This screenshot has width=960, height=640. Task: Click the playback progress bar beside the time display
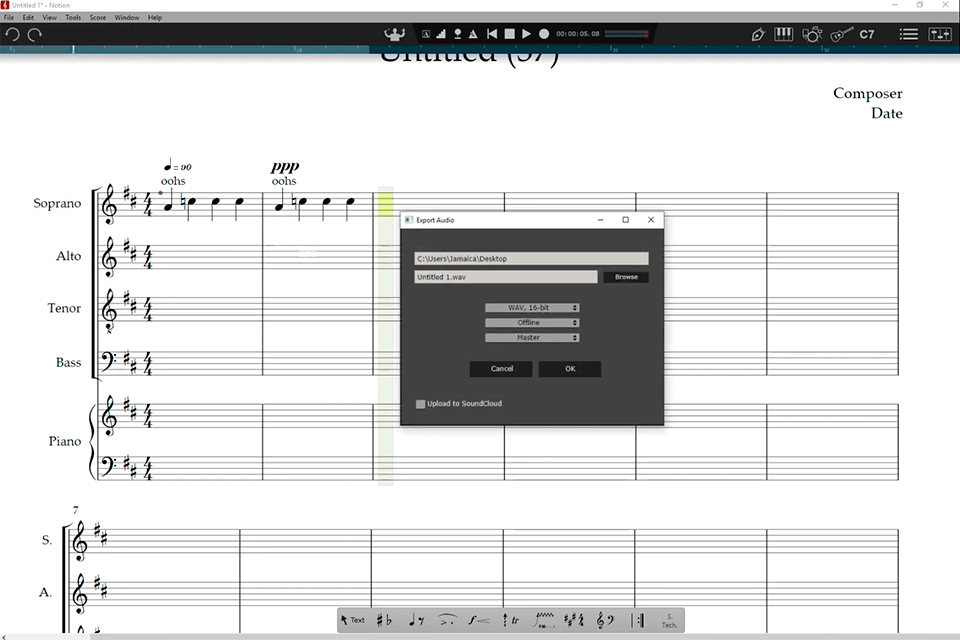[625, 33]
